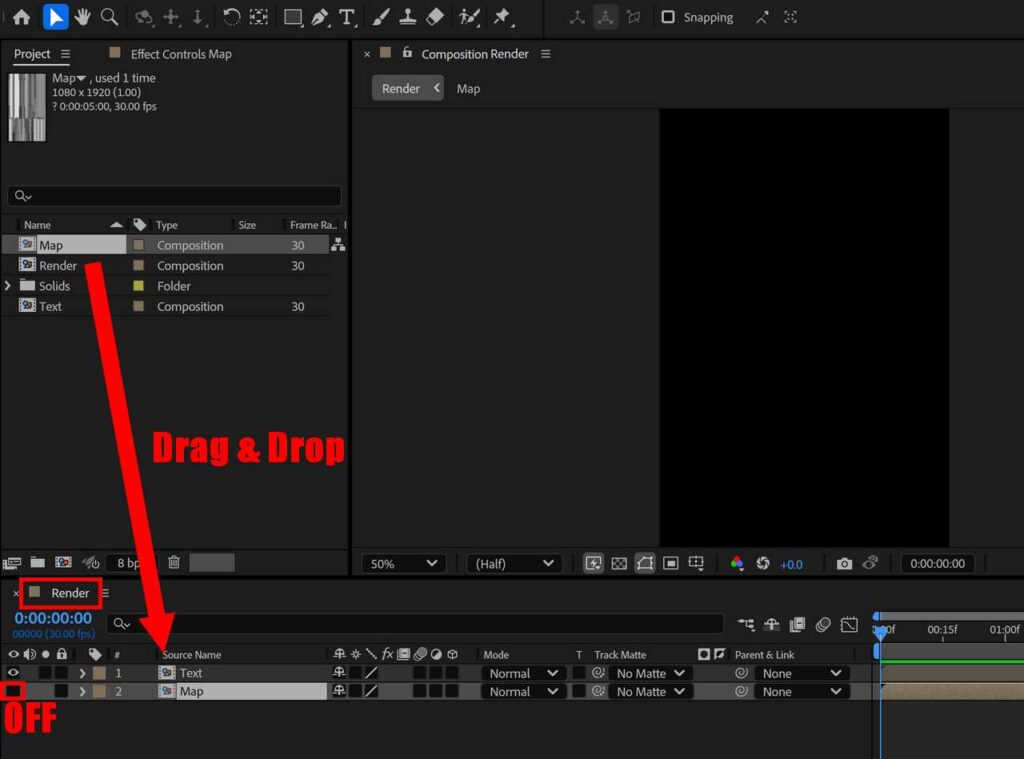Select the Eraser tool
This screenshot has height=759, width=1024.
(x=435, y=18)
